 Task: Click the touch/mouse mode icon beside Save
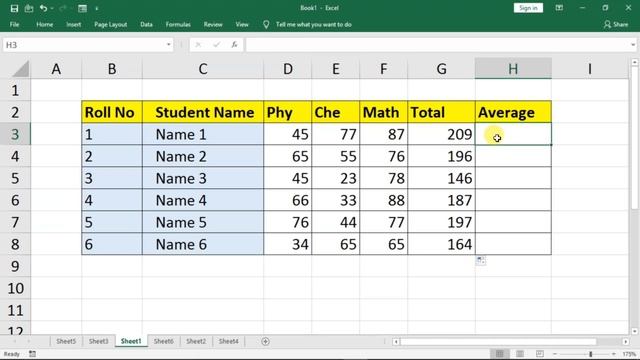(29, 8)
